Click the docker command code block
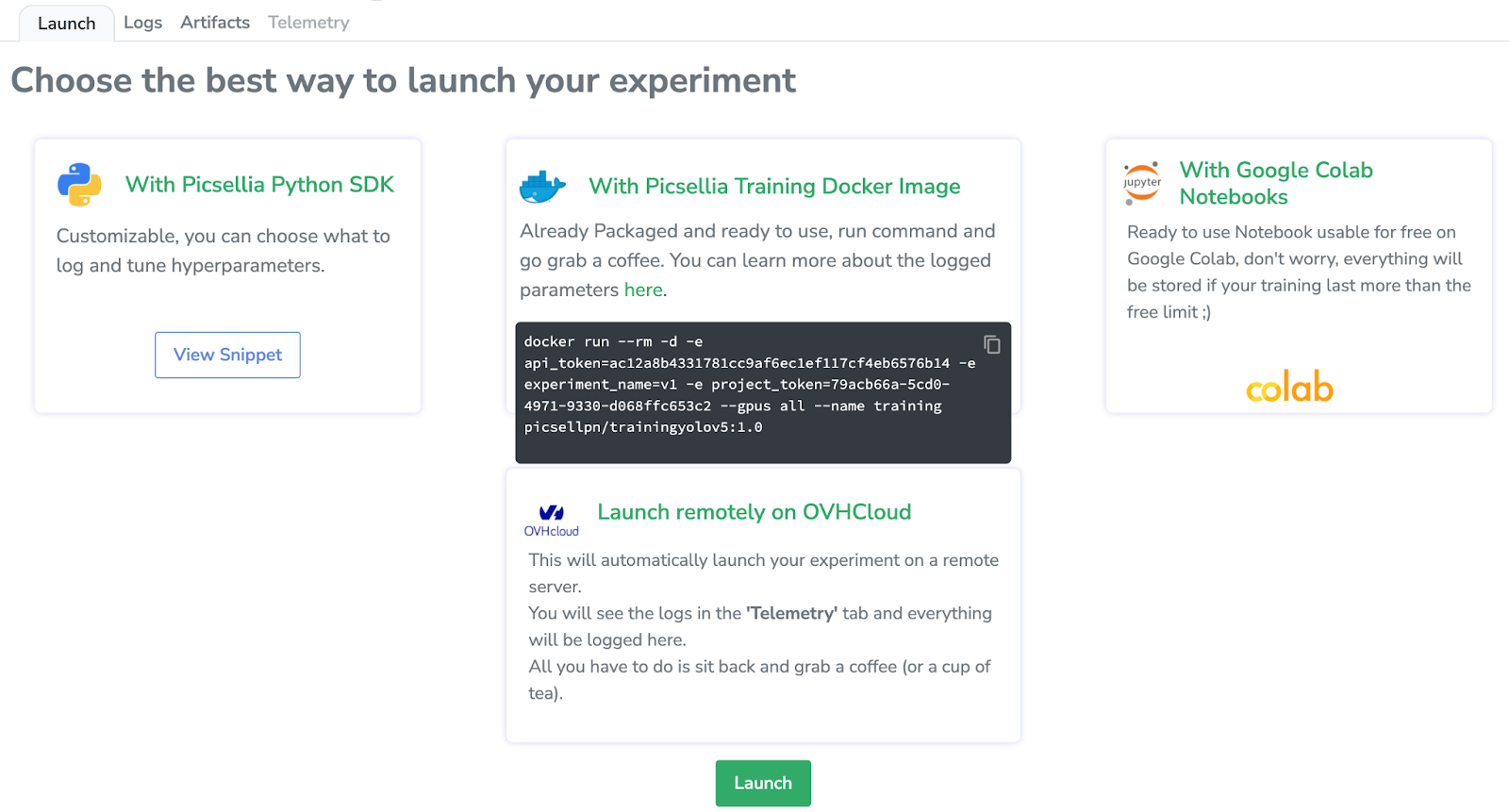 tap(763, 392)
